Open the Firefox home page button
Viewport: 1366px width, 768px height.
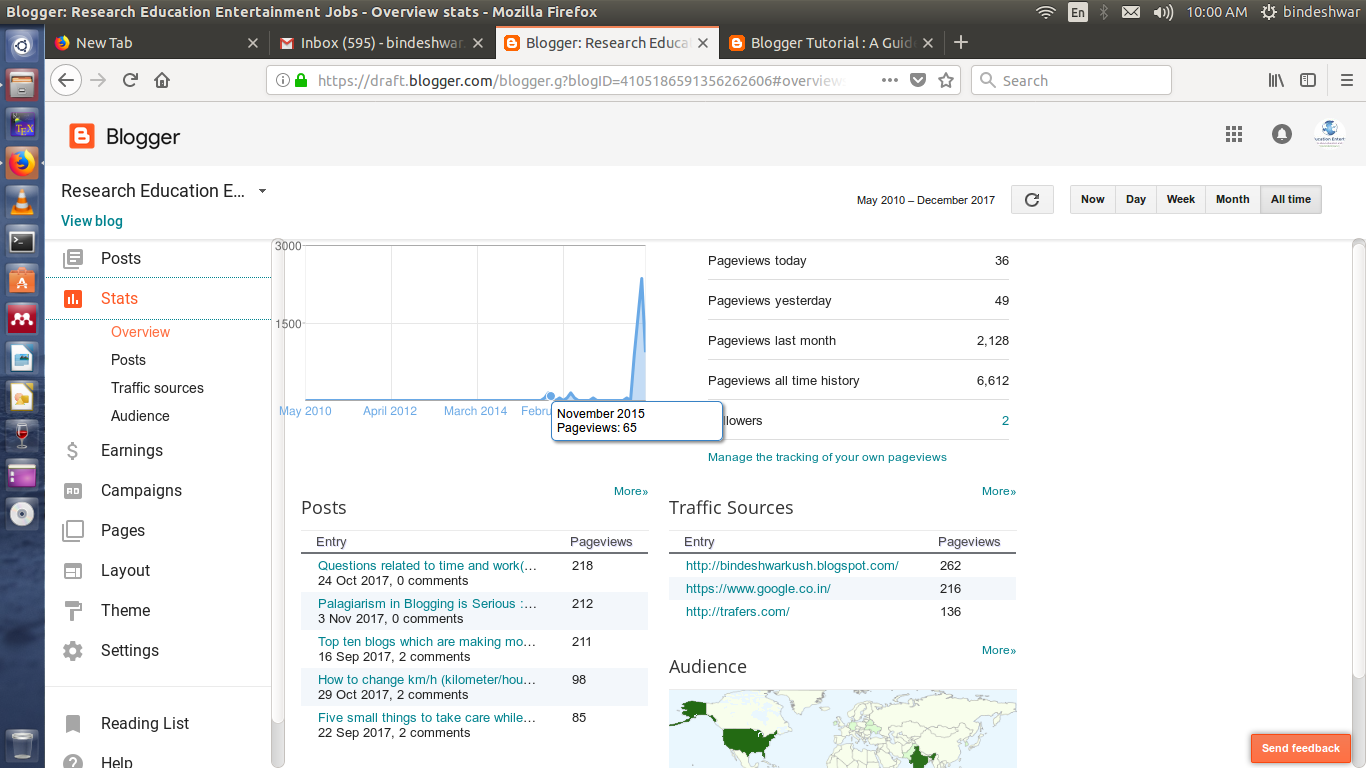[x=162, y=81]
